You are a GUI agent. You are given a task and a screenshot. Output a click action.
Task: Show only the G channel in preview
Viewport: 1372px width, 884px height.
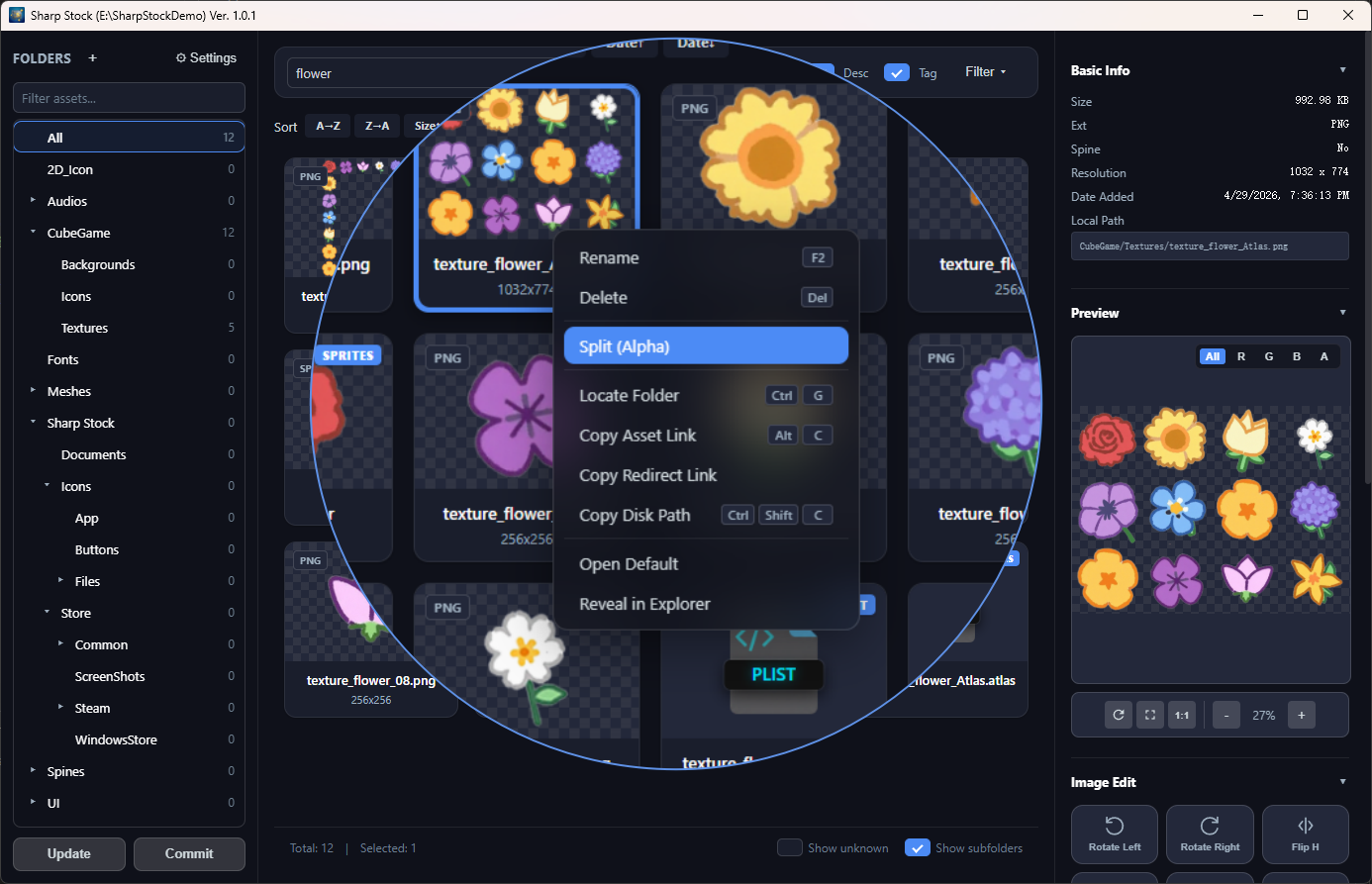pos(1269,356)
